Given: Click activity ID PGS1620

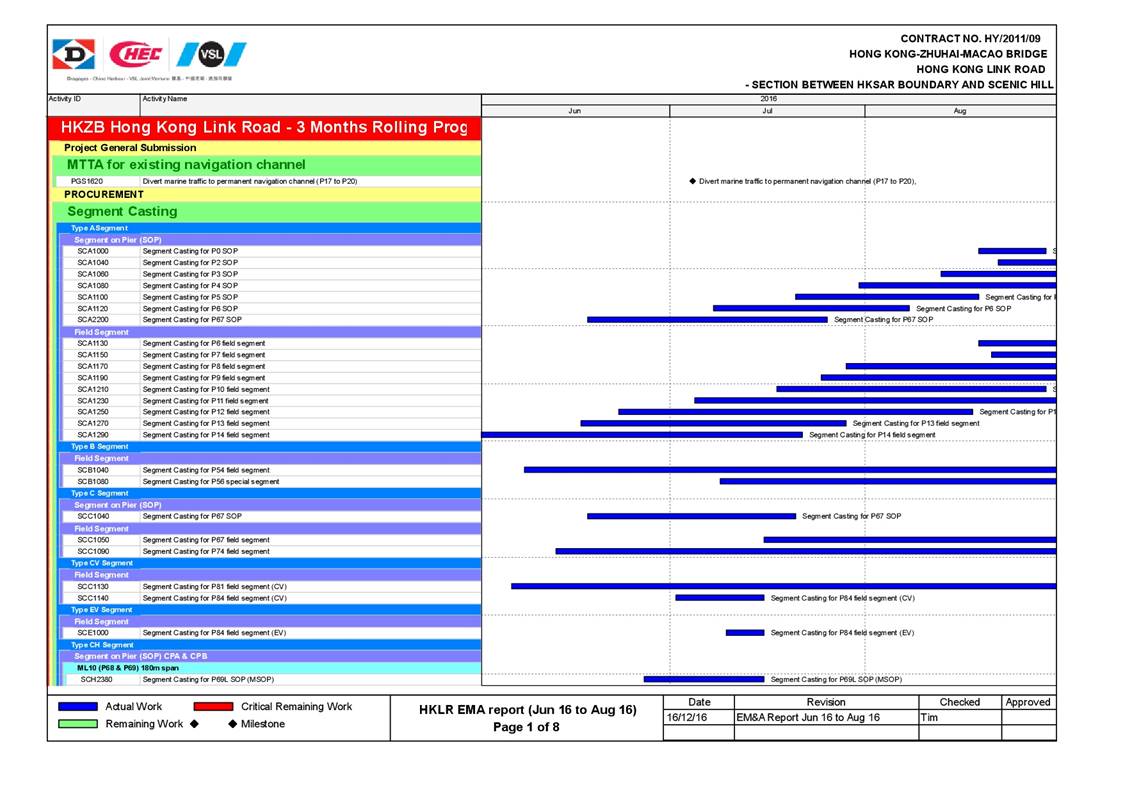Looking at the screenshot, I should pos(87,182).
